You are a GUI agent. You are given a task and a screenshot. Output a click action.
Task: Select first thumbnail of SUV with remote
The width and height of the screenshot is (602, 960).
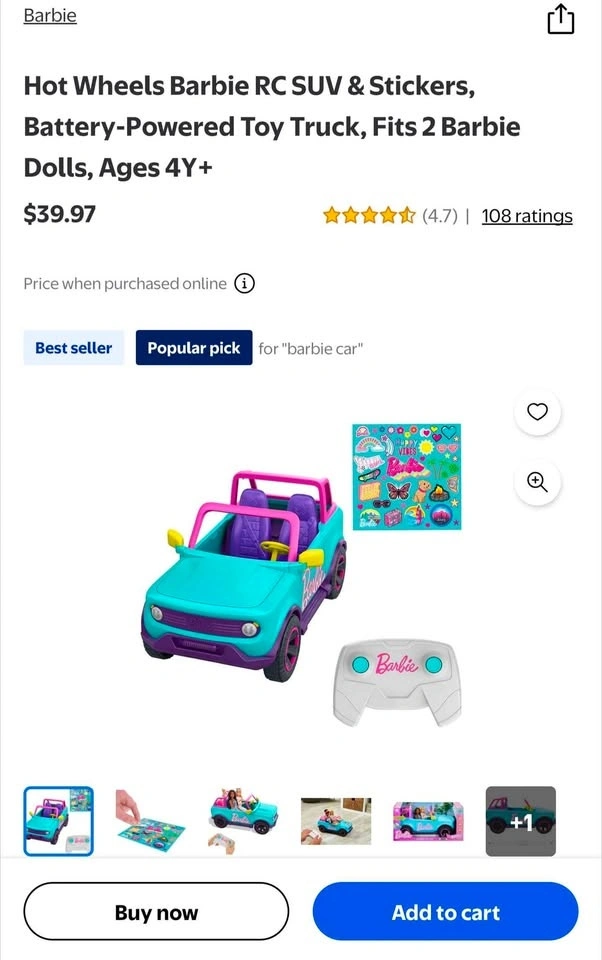59,821
